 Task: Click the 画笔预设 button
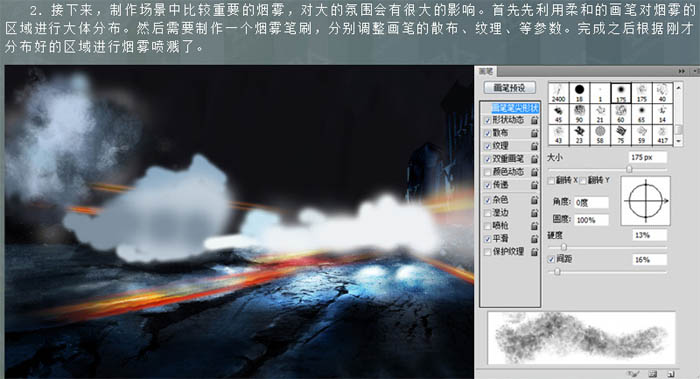click(509, 88)
